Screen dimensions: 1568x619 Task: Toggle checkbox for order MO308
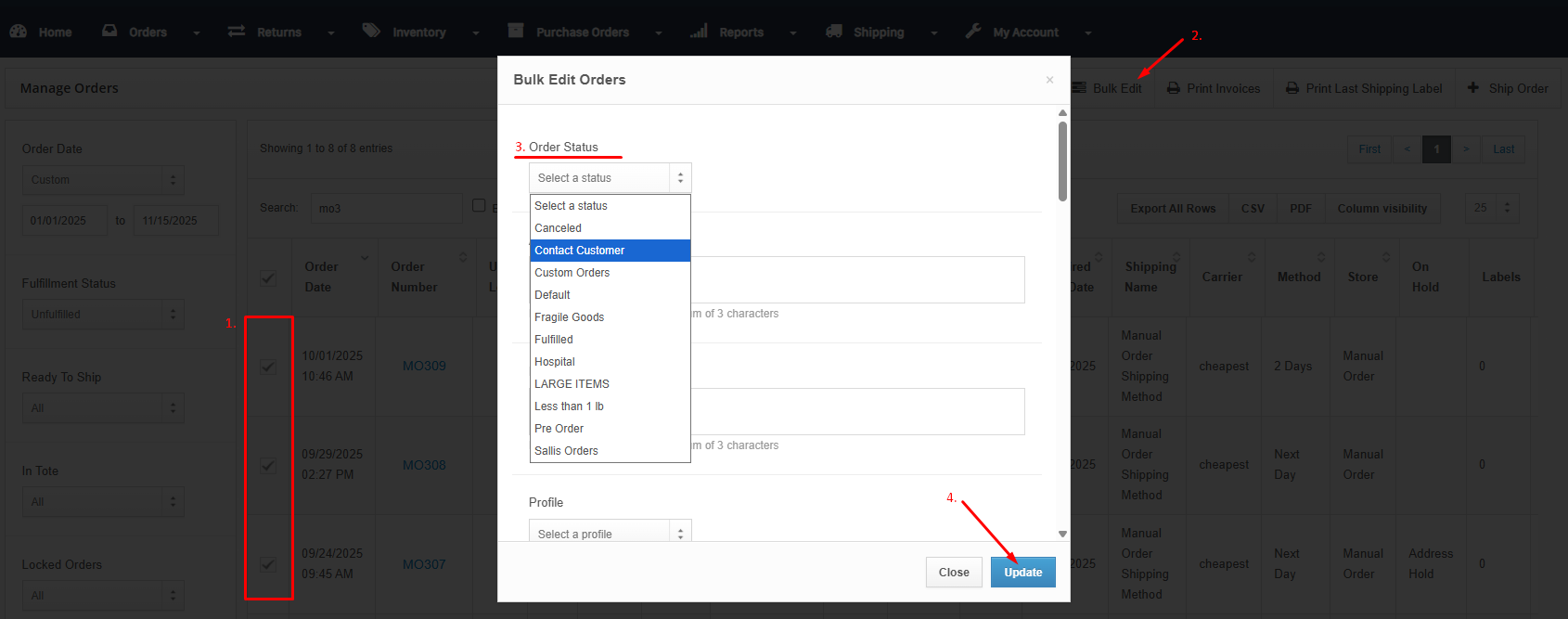pyautogui.click(x=268, y=465)
